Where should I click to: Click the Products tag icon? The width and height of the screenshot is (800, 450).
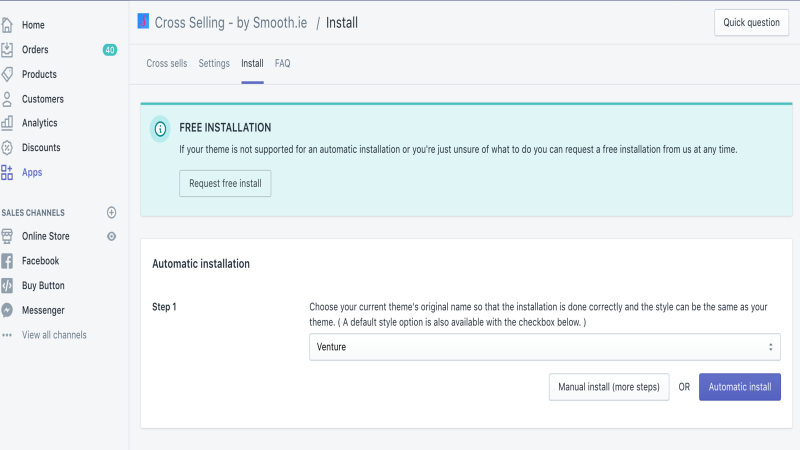pyautogui.click(x=7, y=74)
